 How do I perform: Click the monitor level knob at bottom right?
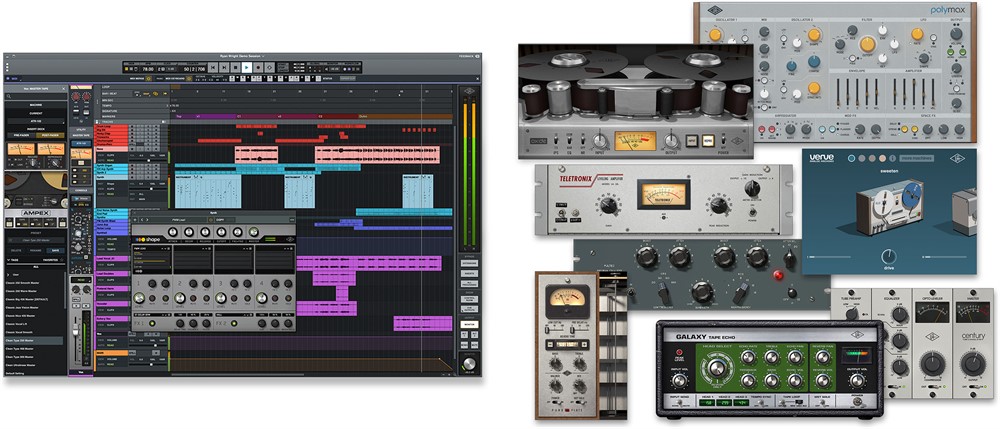[x=468, y=362]
